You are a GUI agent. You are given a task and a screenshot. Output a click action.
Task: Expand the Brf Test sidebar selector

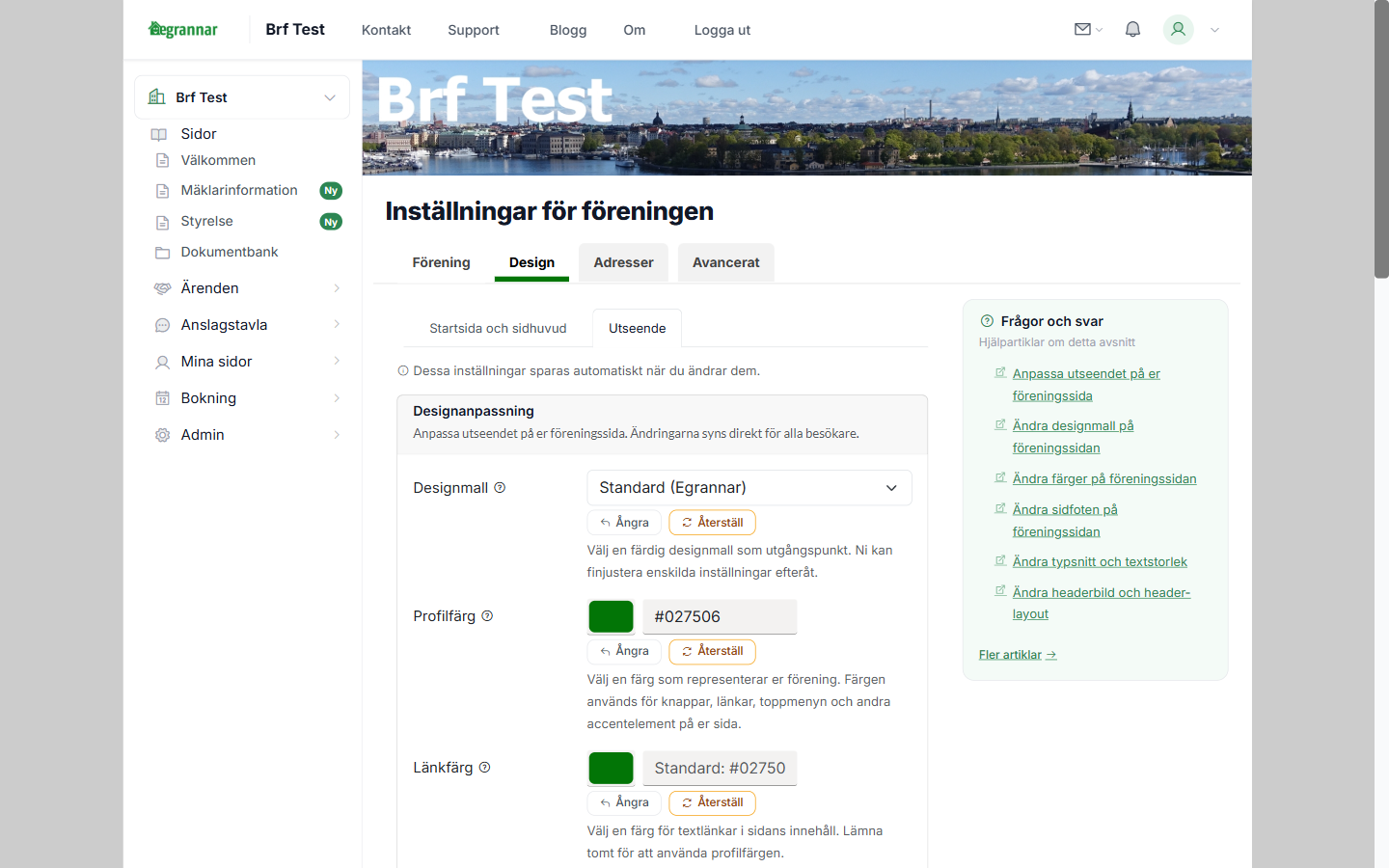(x=242, y=97)
